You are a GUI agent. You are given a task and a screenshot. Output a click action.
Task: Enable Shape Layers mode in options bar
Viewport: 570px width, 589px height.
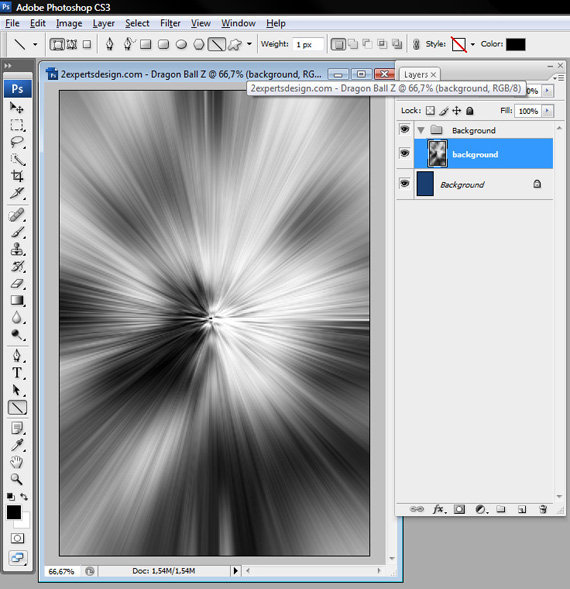57,44
